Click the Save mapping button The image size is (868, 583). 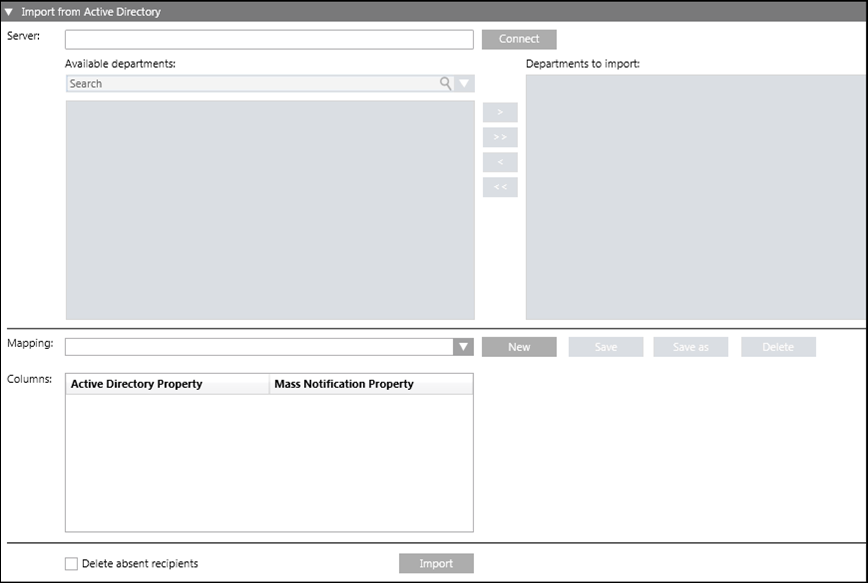point(606,347)
